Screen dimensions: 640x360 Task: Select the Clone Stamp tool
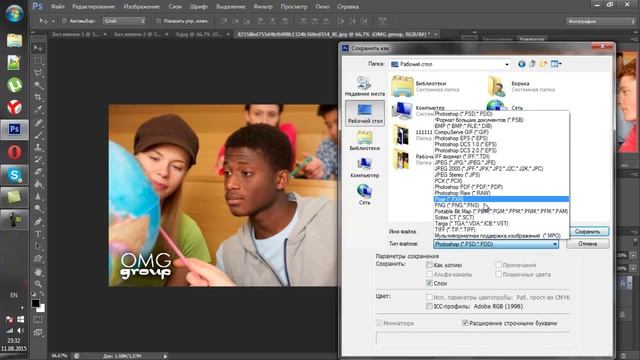coord(38,147)
